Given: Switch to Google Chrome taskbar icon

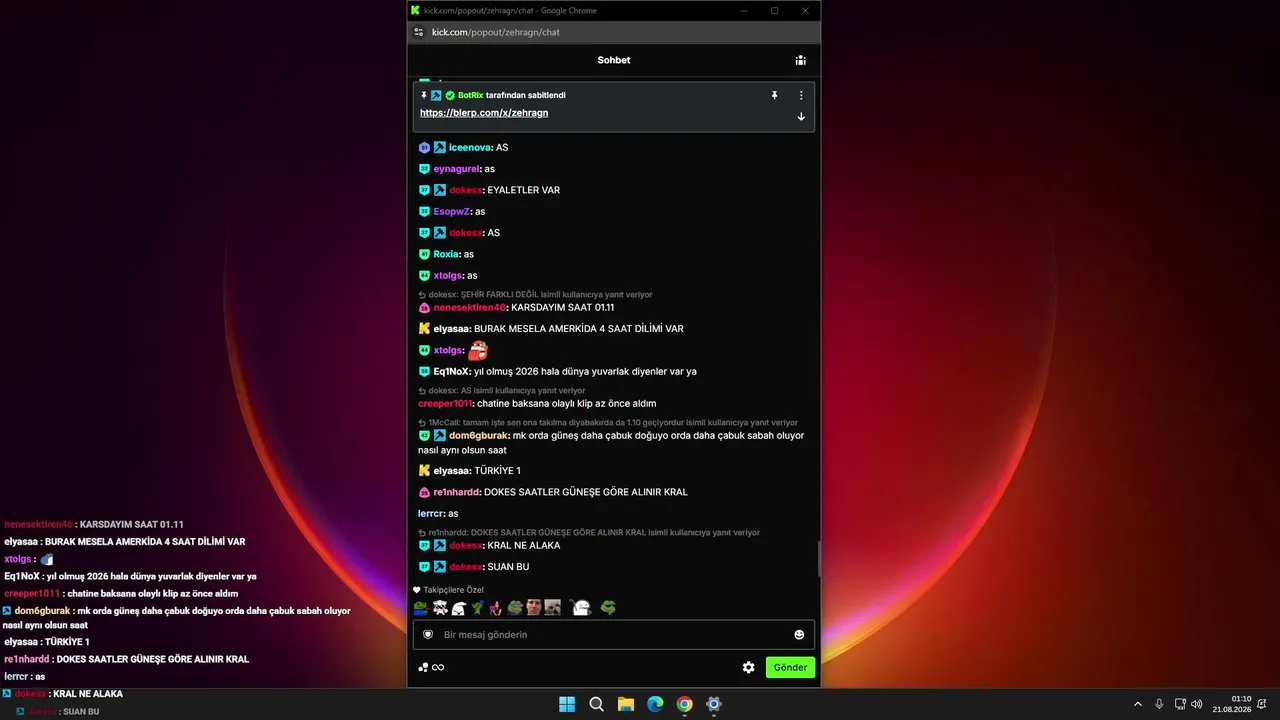Looking at the screenshot, I should 684,704.
